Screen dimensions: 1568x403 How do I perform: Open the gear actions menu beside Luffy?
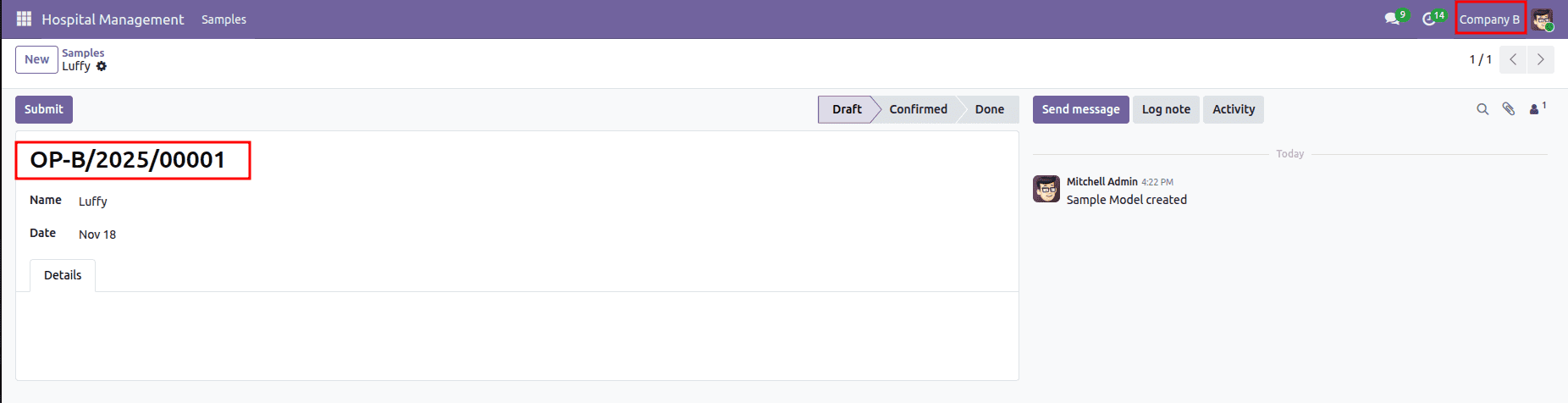(102, 66)
